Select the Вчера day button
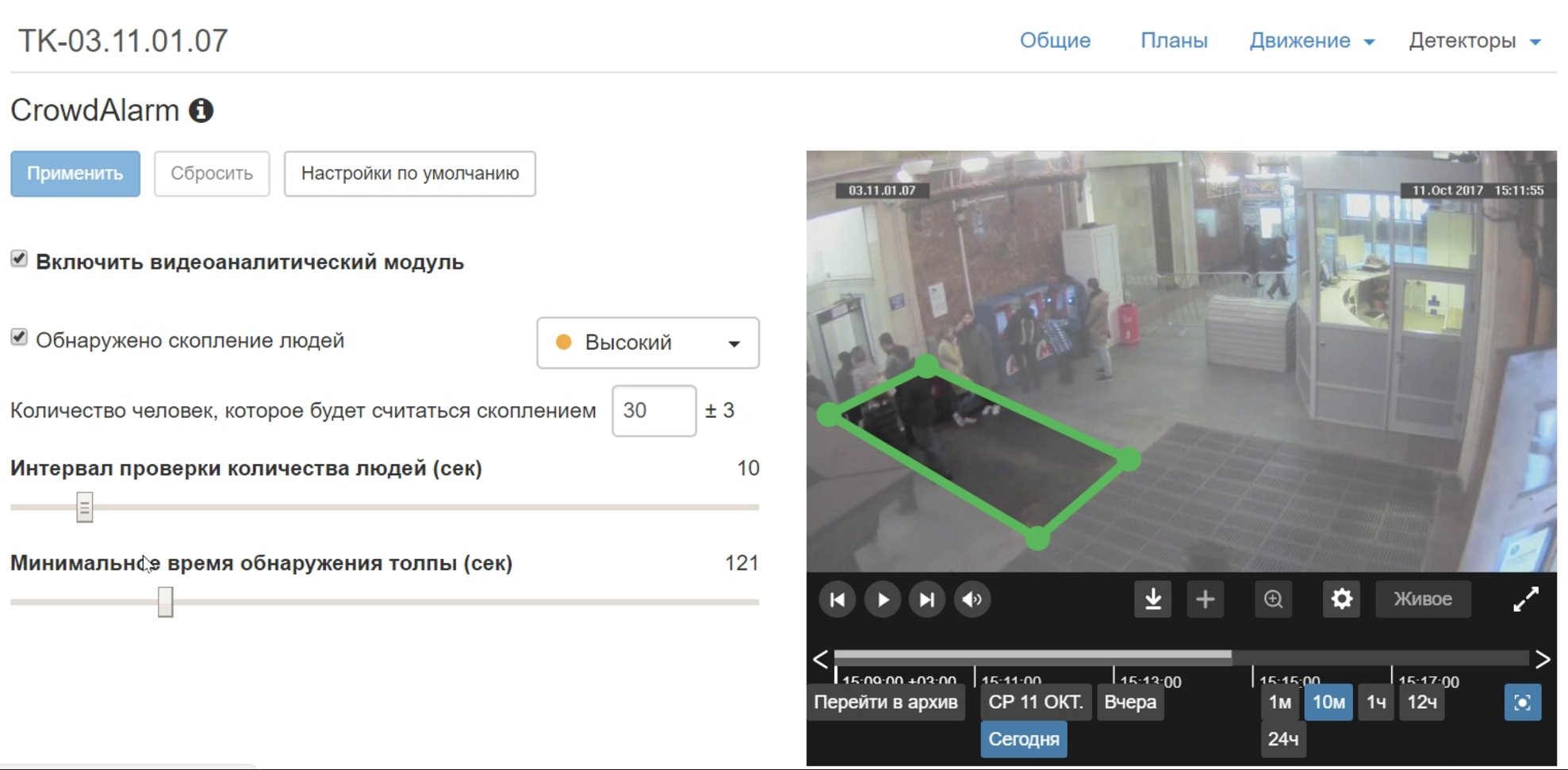 coord(1130,703)
